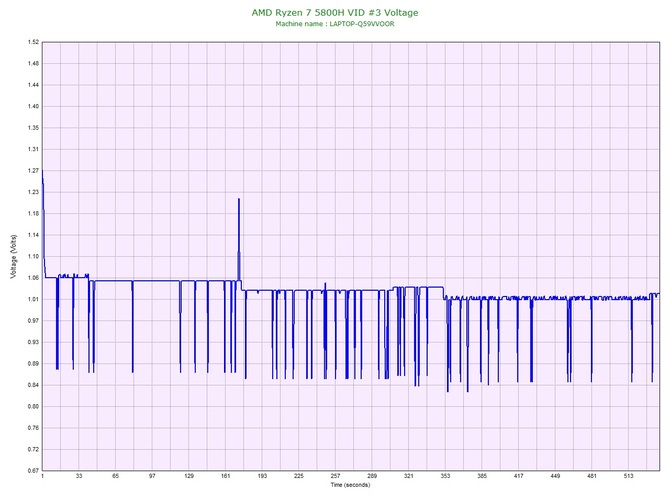
Task: Click the 'Machine name : LAPTOP-Q59VVOOR' subtitle
Action: pos(335,24)
